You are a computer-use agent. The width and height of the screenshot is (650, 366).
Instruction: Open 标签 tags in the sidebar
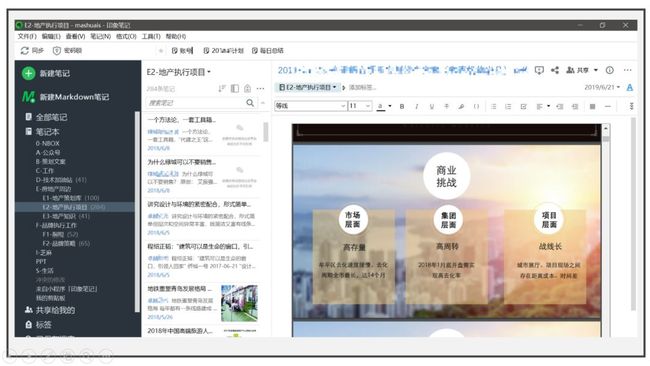coord(39,325)
